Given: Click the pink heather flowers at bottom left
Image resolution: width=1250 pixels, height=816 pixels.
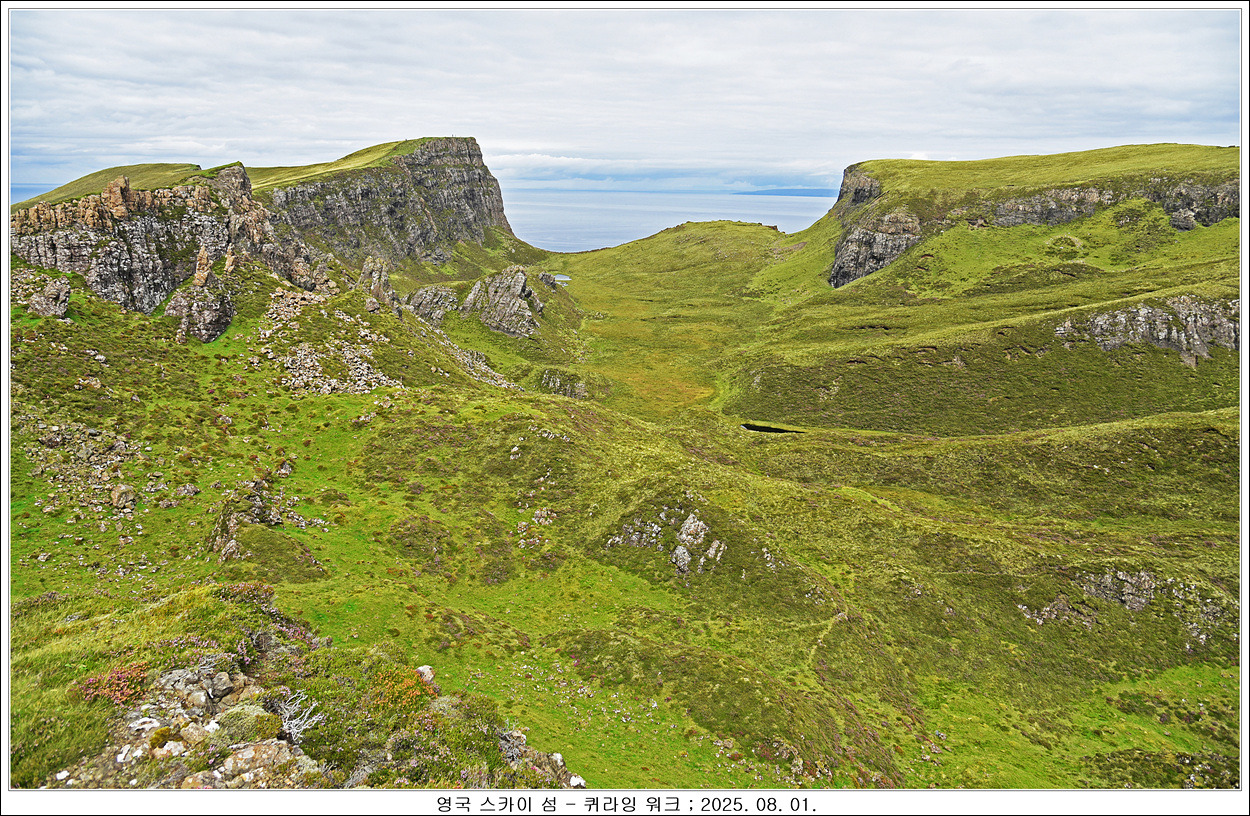Looking at the screenshot, I should [115, 684].
